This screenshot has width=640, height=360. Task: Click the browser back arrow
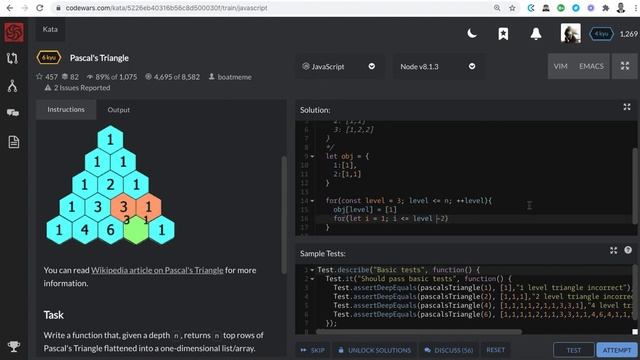click(x=10, y=8)
